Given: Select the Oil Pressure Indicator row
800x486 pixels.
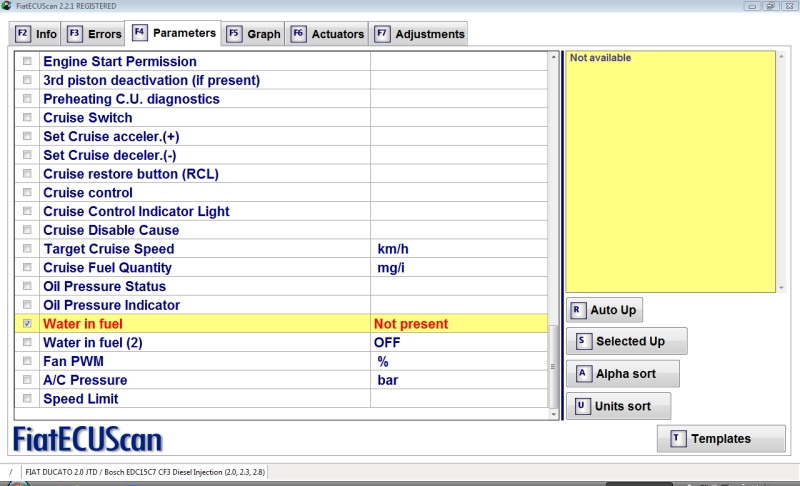Looking at the screenshot, I should [x=281, y=305].
